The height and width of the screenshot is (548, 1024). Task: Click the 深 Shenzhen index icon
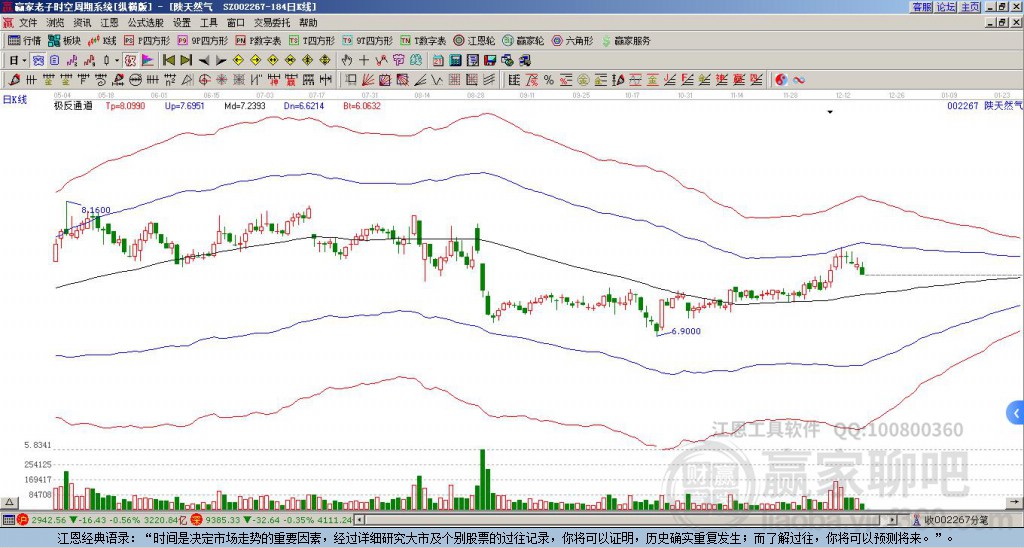[x=195, y=520]
